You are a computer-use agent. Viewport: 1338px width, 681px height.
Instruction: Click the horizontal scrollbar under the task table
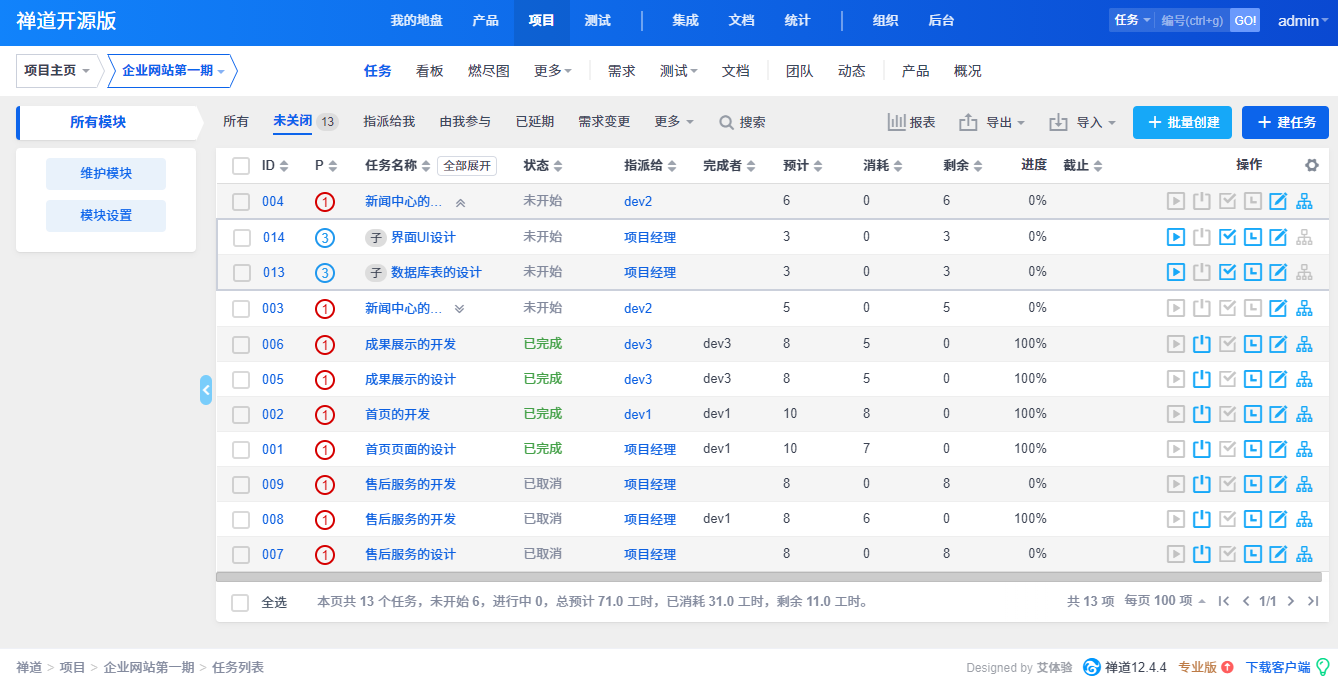click(x=769, y=577)
